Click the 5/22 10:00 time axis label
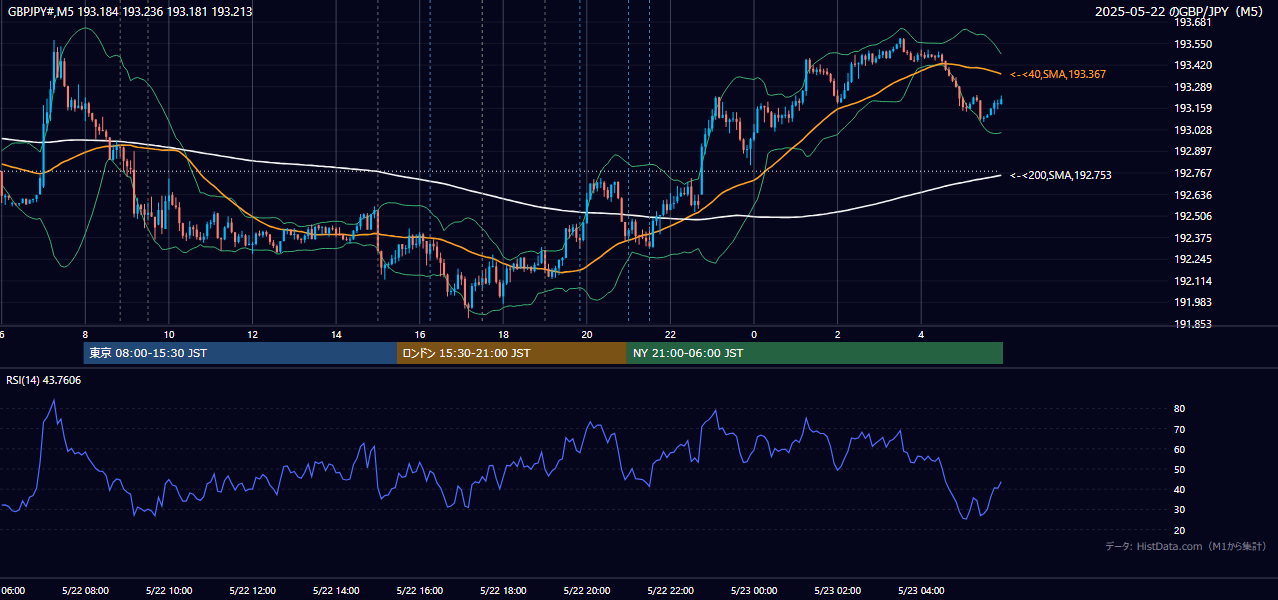 pos(169,590)
